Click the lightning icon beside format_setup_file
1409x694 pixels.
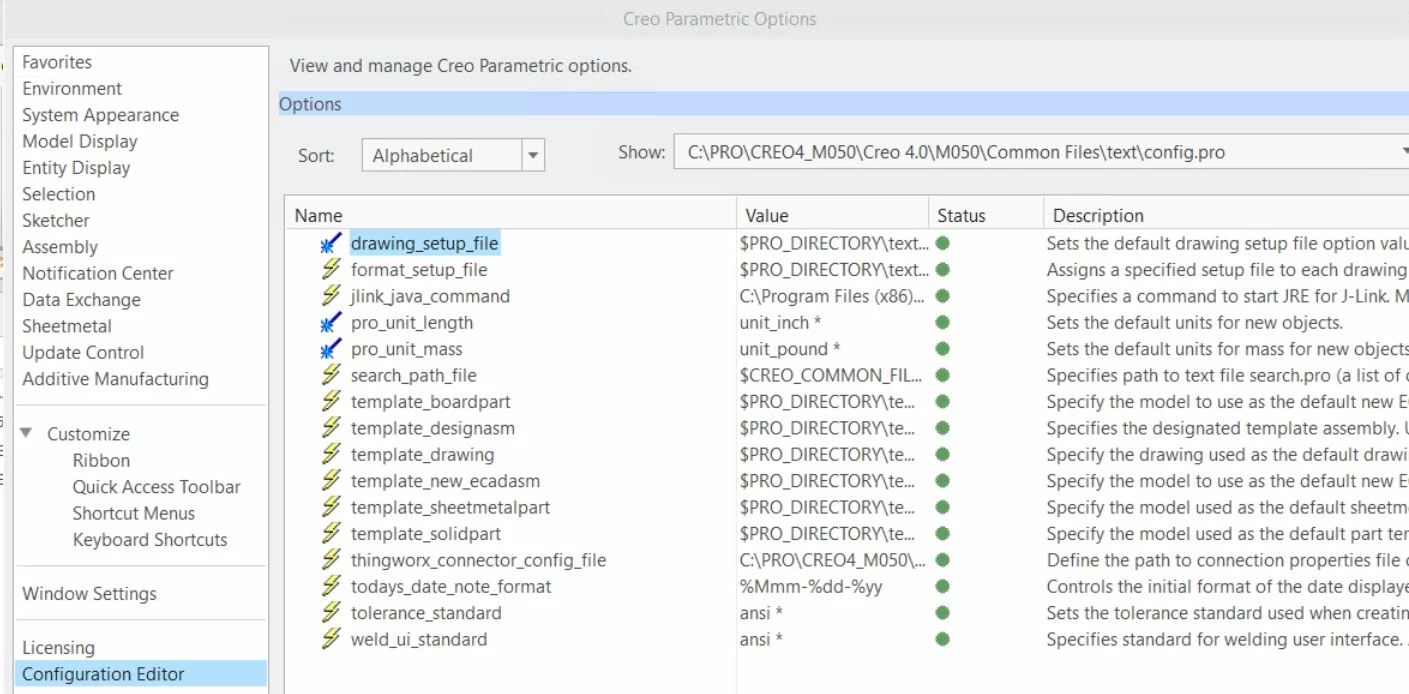pyautogui.click(x=331, y=269)
